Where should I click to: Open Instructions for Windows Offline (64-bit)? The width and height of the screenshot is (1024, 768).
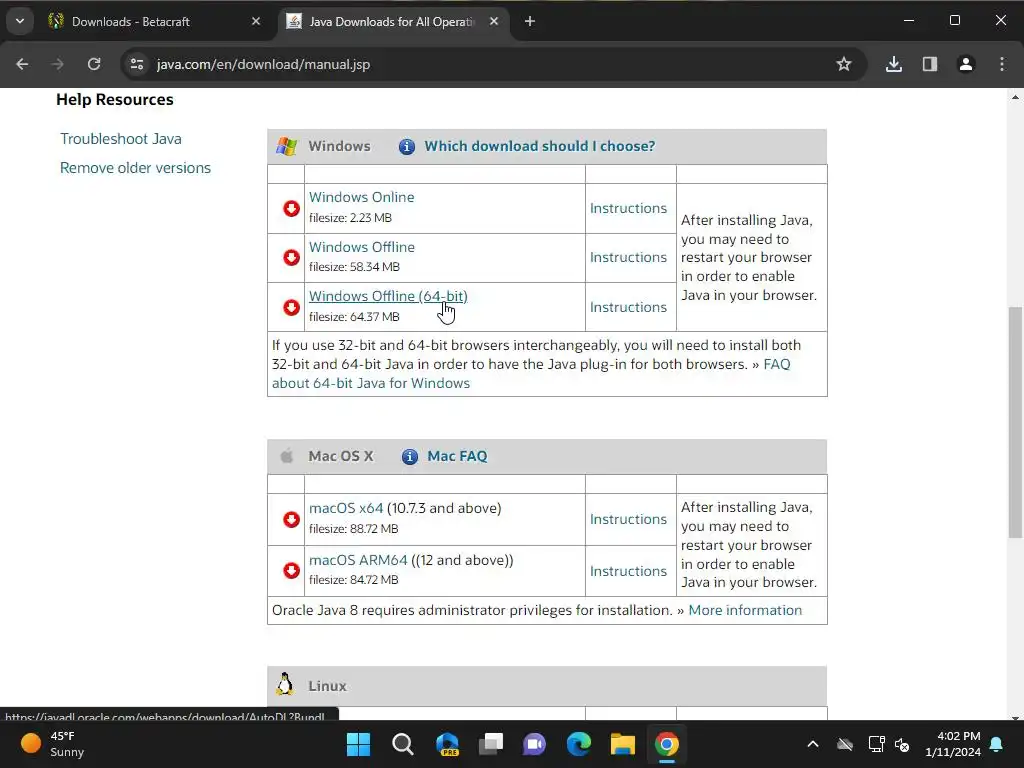coord(628,307)
